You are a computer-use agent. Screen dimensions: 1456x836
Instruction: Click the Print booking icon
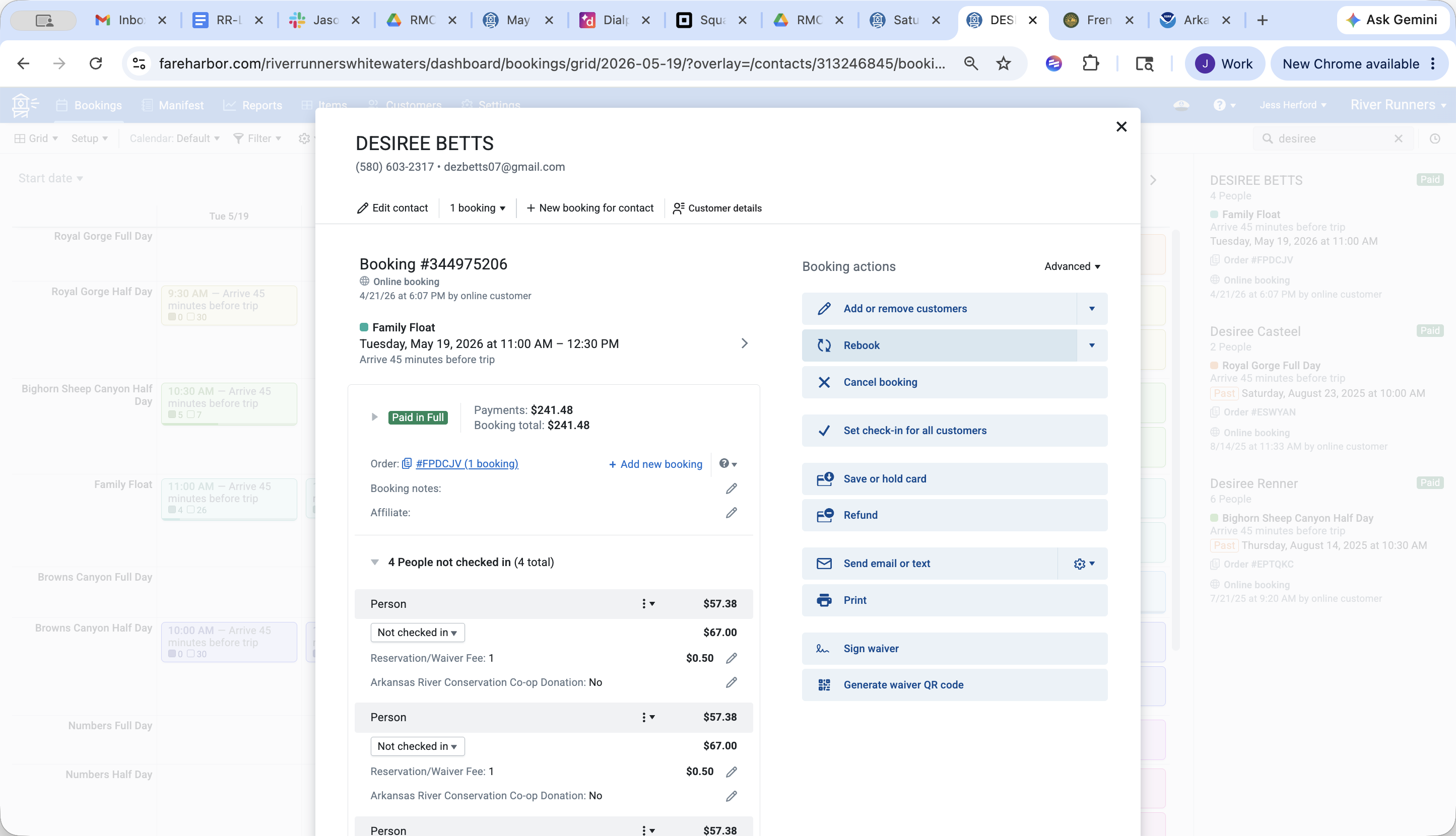pos(824,600)
